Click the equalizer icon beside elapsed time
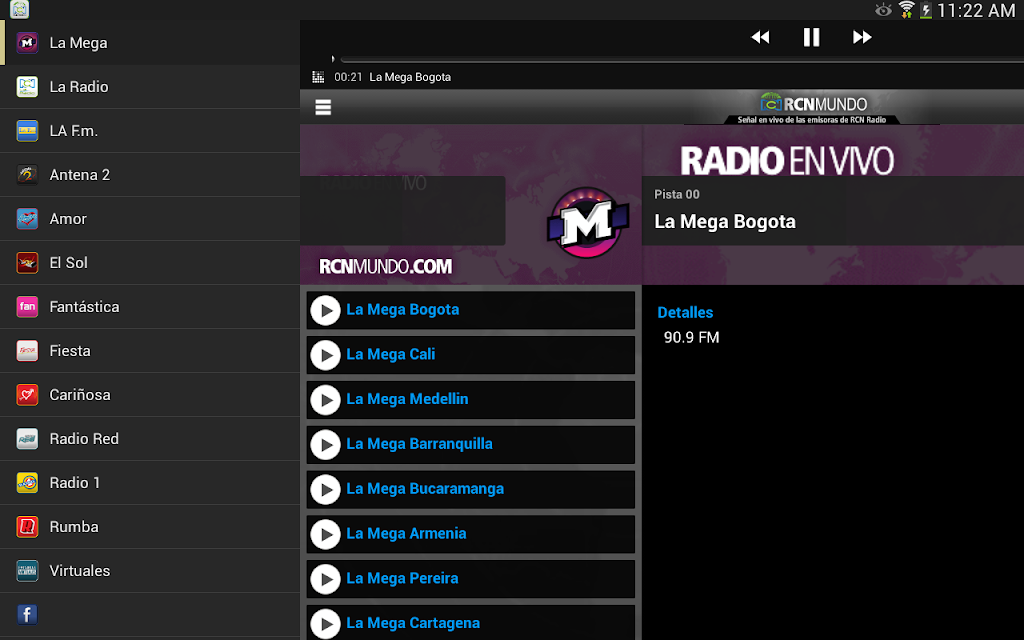 click(x=318, y=77)
